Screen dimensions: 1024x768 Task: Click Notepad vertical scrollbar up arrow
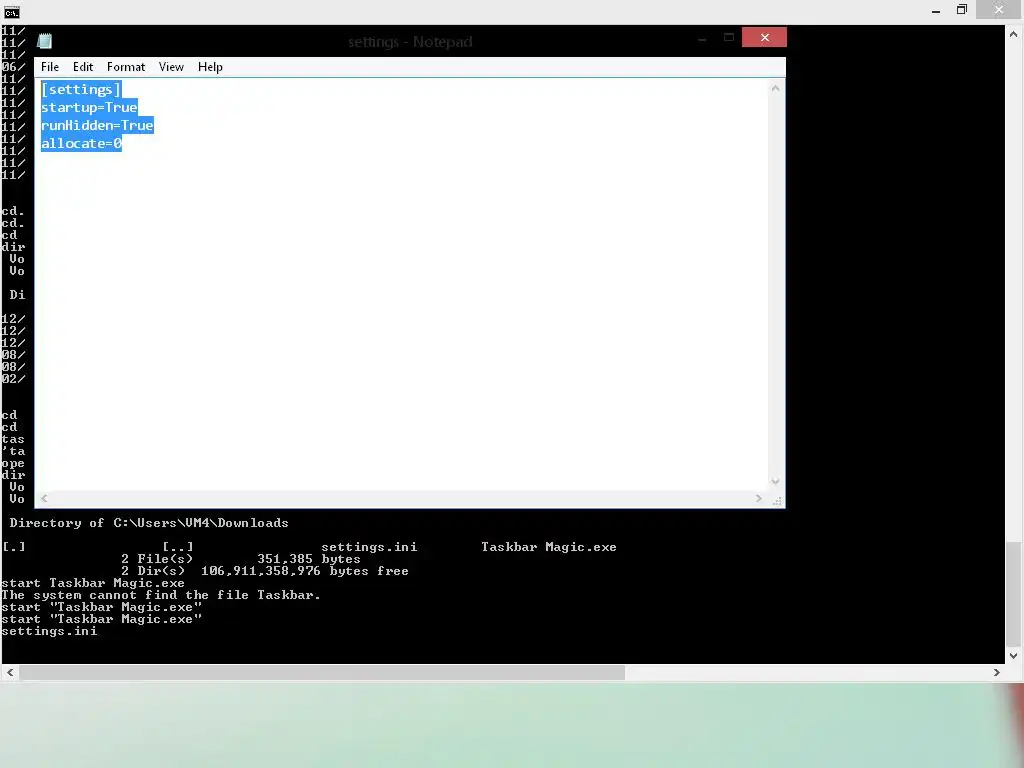775,88
